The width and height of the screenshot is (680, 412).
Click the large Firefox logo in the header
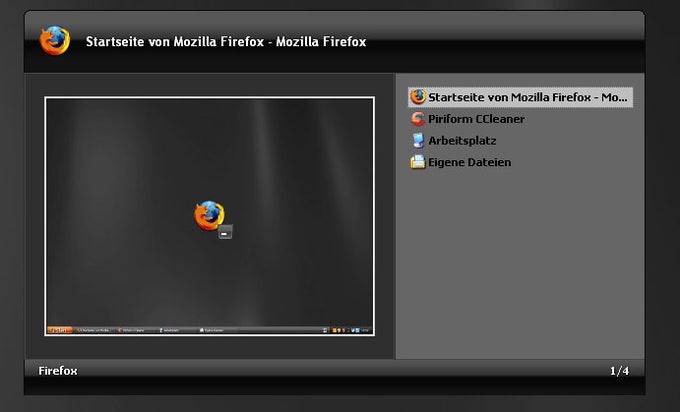[x=55, y=41]
